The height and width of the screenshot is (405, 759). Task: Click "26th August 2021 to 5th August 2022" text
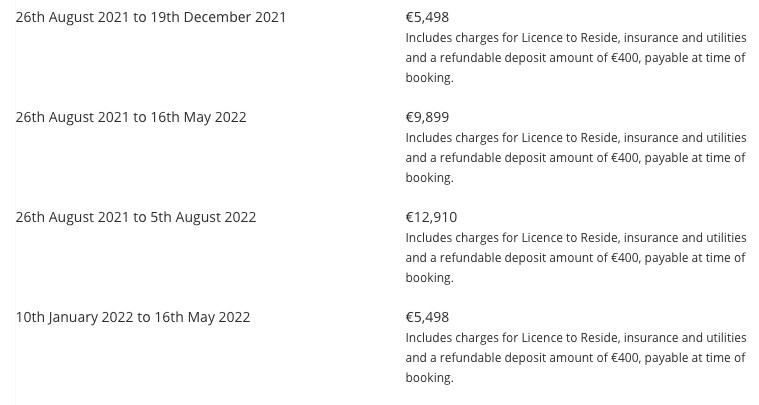[135, 217]
